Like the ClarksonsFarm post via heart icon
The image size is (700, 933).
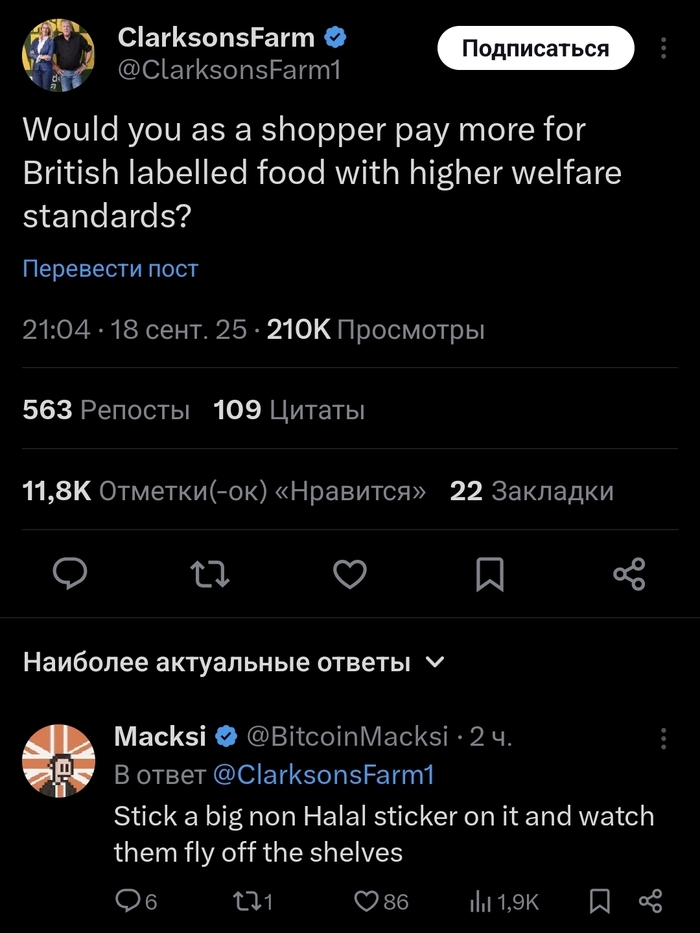coord(349,574)
